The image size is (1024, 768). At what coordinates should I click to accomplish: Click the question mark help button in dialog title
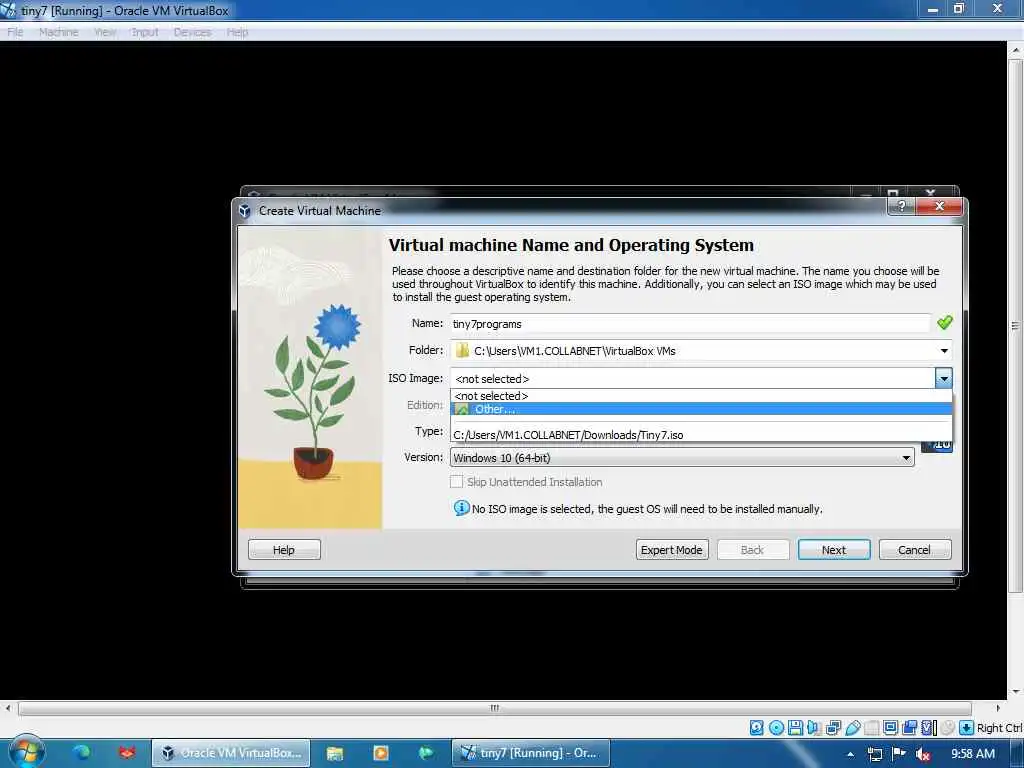901,206
